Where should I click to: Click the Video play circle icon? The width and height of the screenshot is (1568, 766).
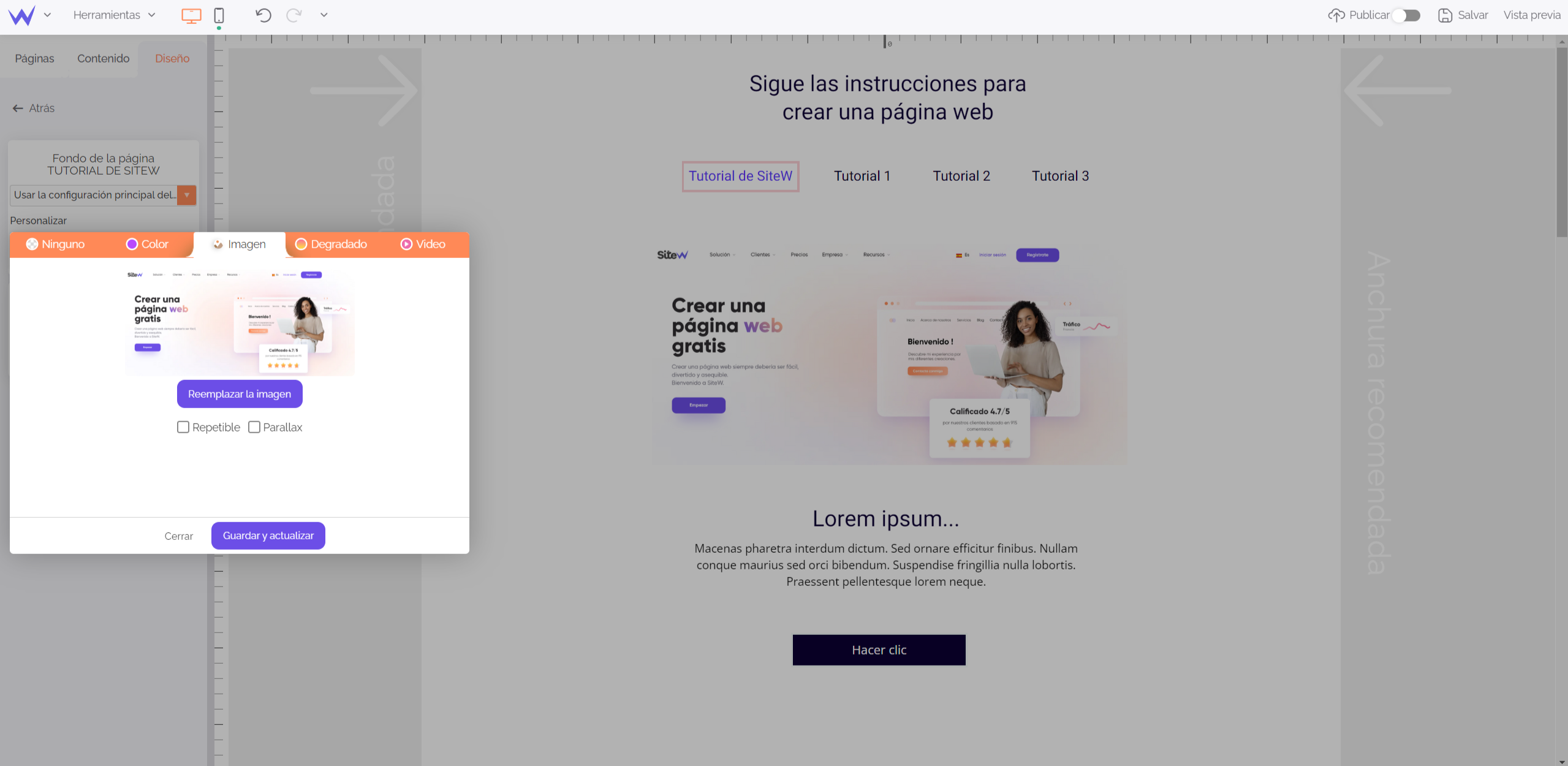406,244
